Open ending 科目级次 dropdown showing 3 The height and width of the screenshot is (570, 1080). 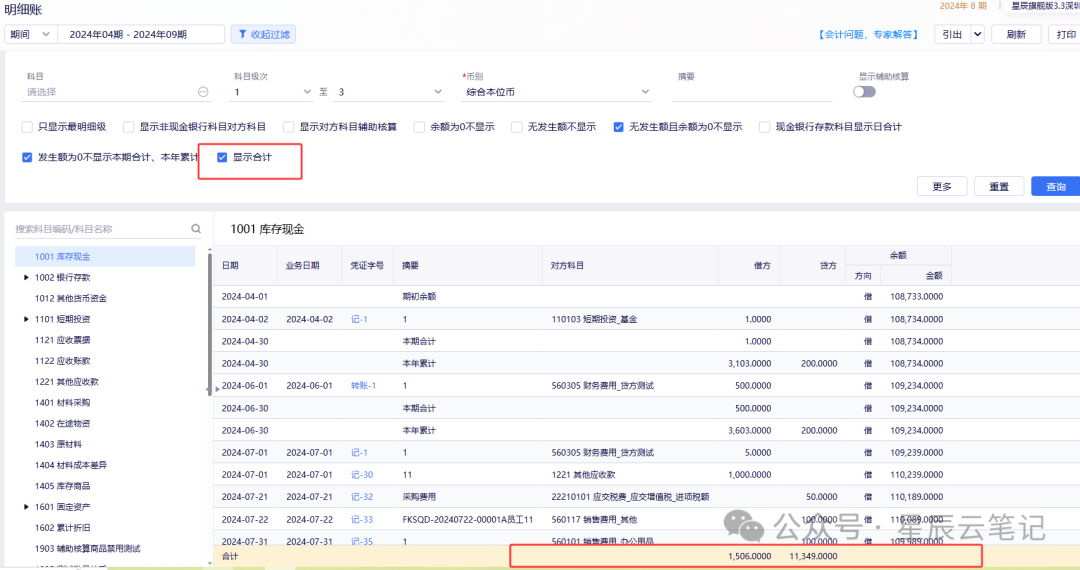pyautogui.click(x=389, y=92)
